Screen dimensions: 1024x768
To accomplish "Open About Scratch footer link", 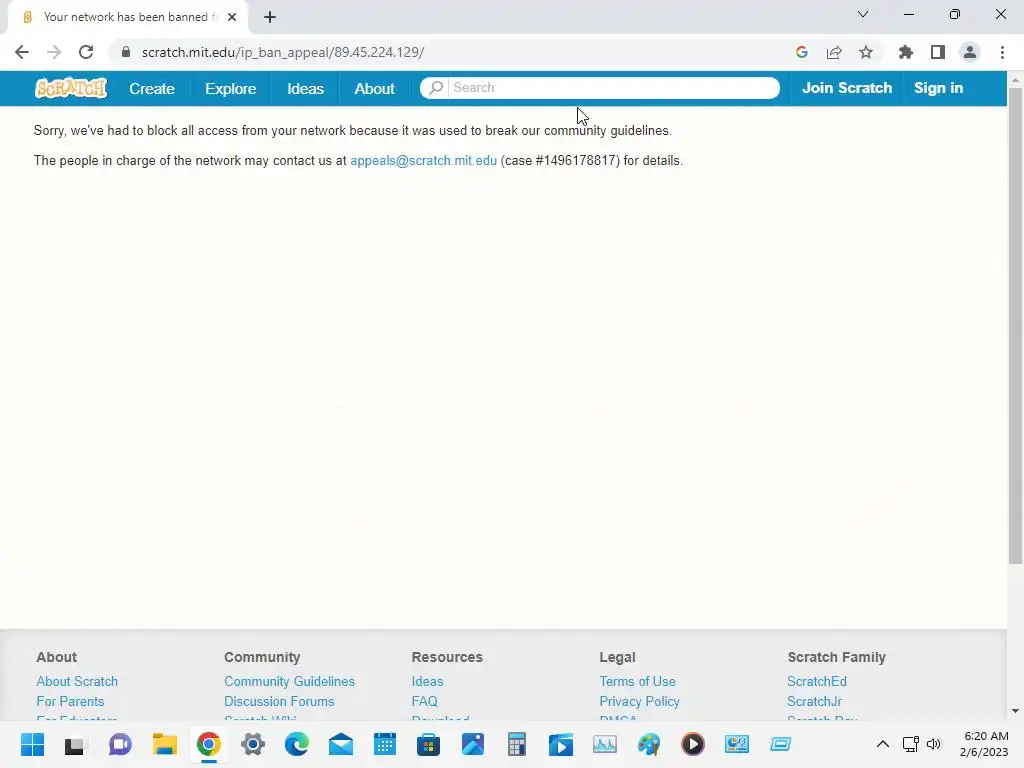I will [77, 681].
